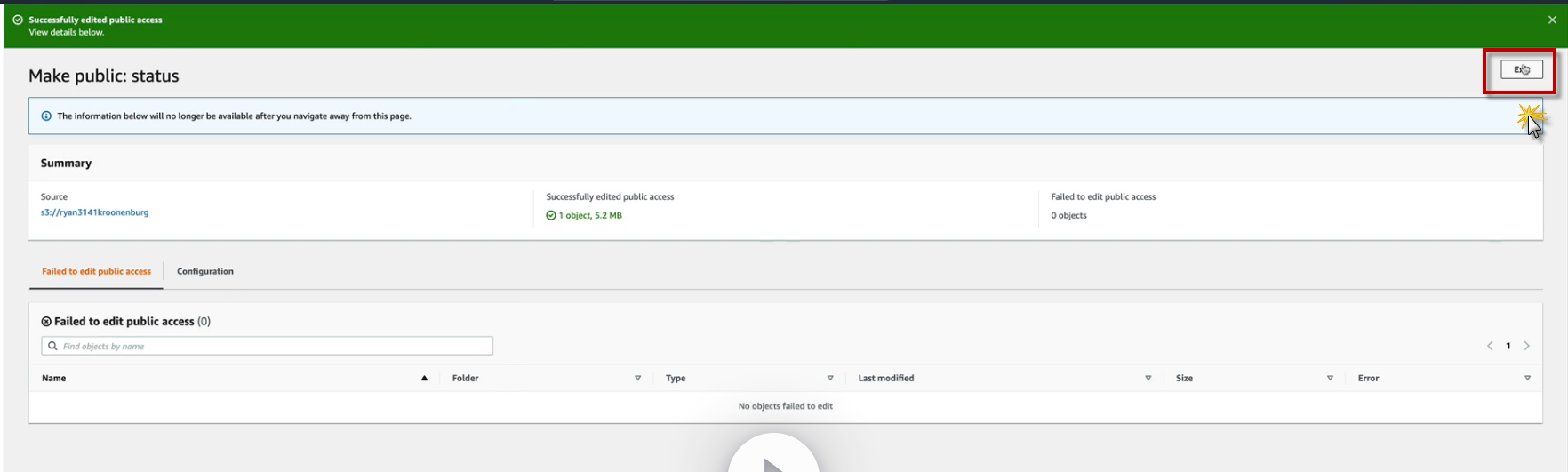Click the '1 object, 5.2 MB' text
The height and width of the screenshot is (472, 1568).
[x=590, y=215]
